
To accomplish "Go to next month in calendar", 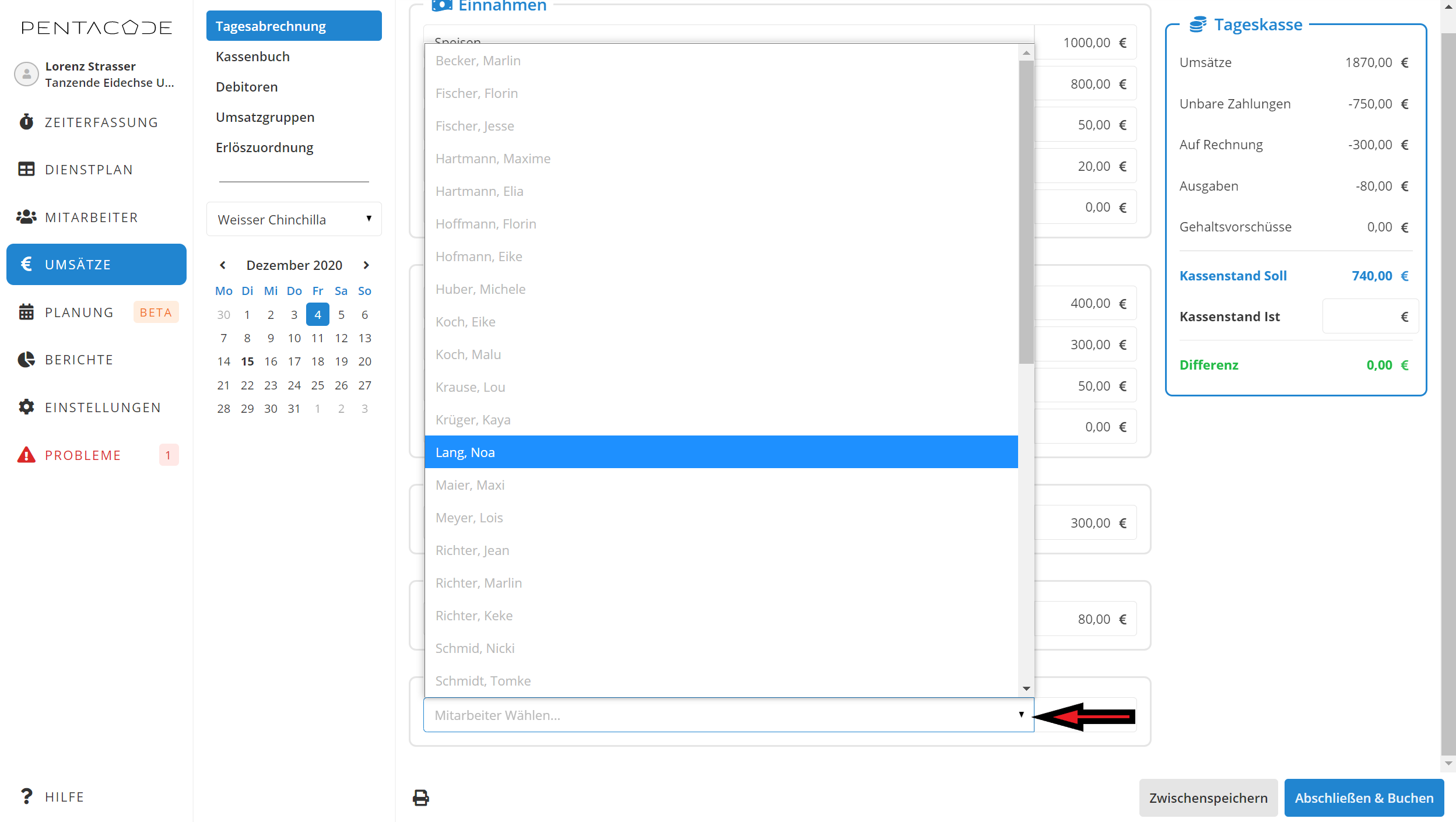I will (366, 265).
